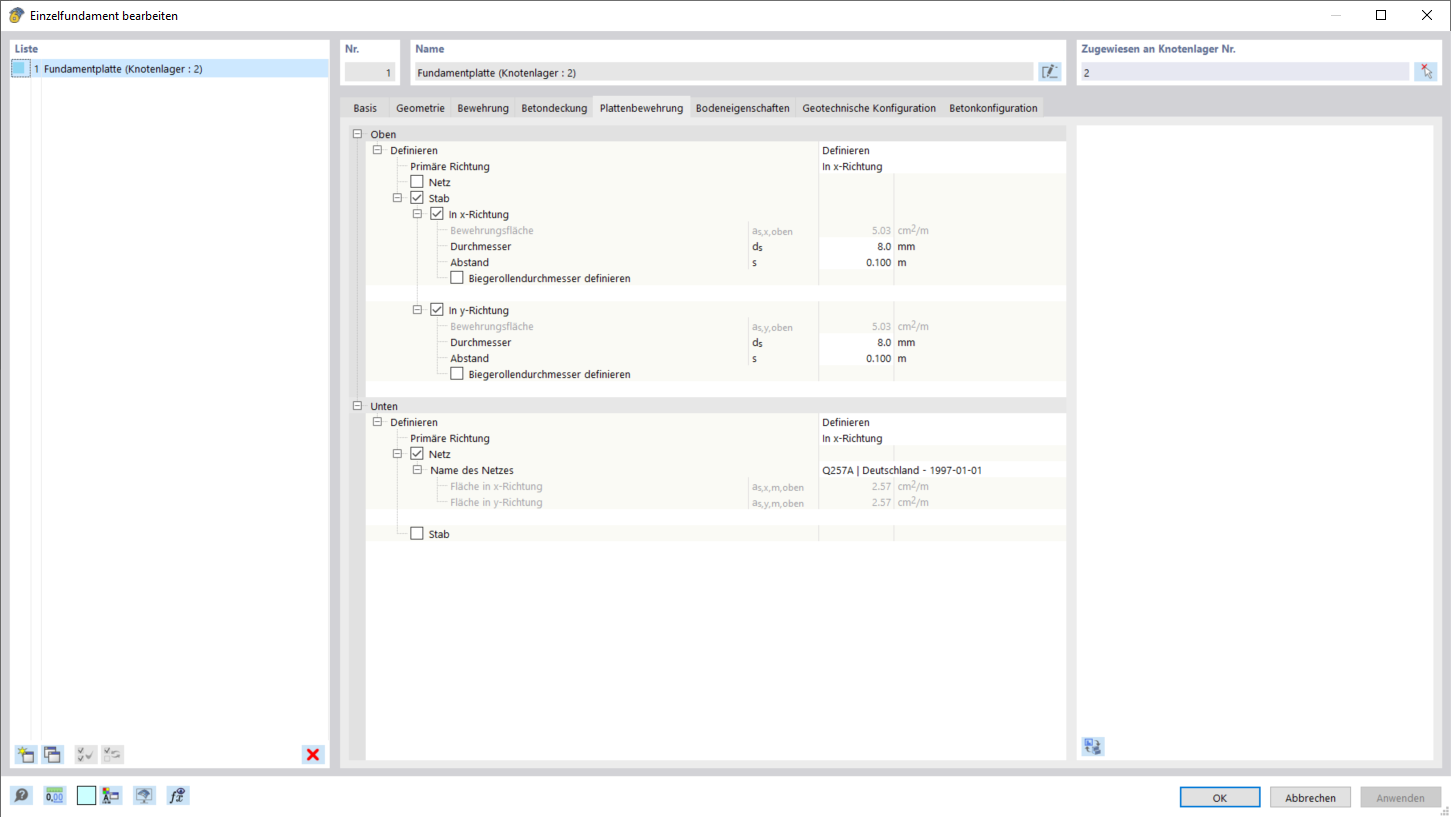The height and width of the screenshot is (817, 1451).
Task: Click cyan list item color square
Action: (20, 68)
